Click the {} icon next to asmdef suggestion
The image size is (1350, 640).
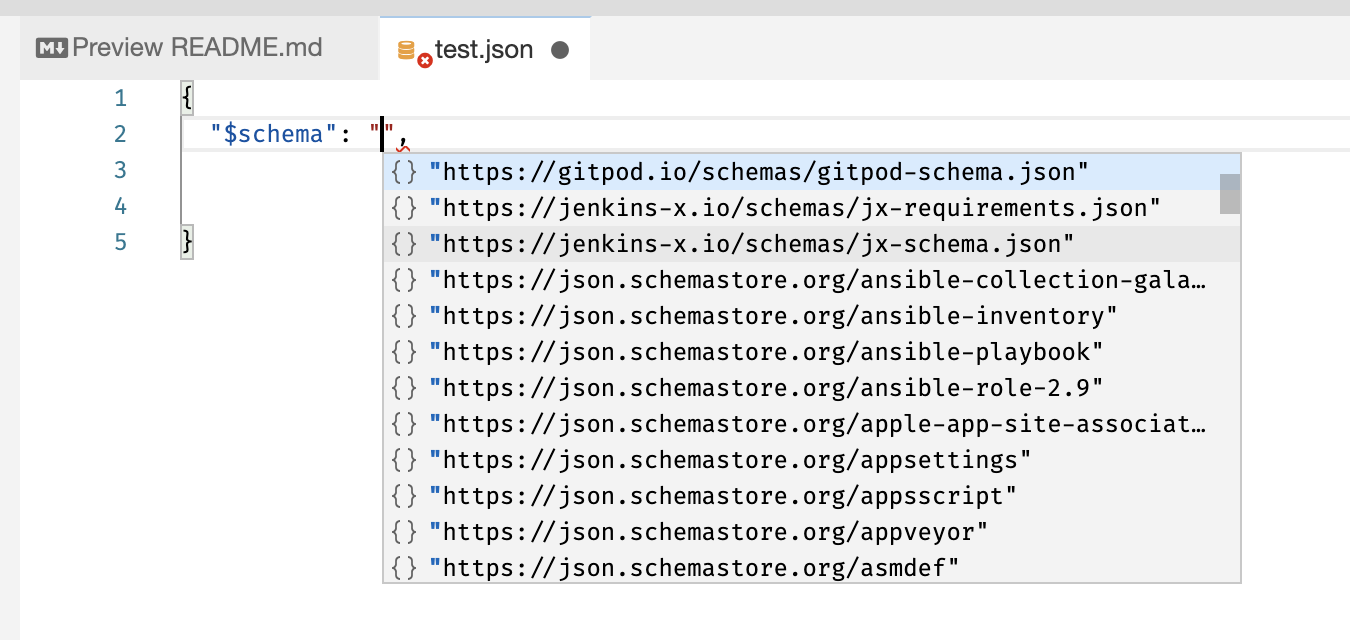point(403,567)
